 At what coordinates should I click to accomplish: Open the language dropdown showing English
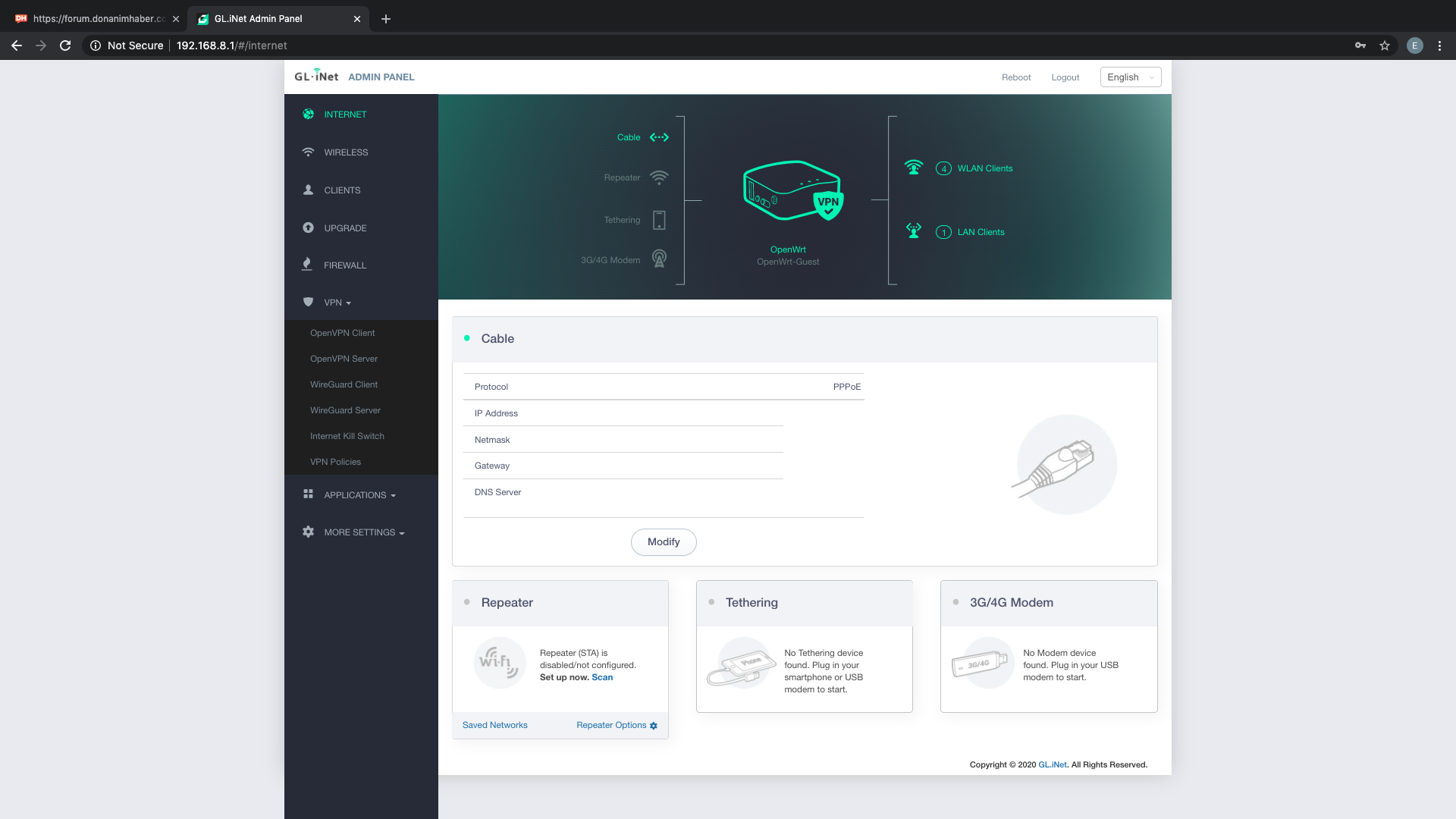coord(1130,77)
